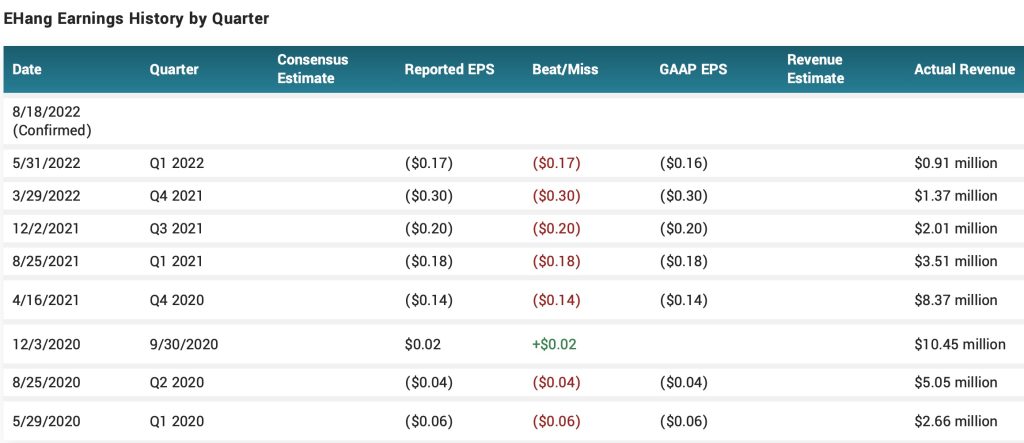Select the Reported EPS column header
This screenshot has width=1024, height=443.
[x=449, y=70]
